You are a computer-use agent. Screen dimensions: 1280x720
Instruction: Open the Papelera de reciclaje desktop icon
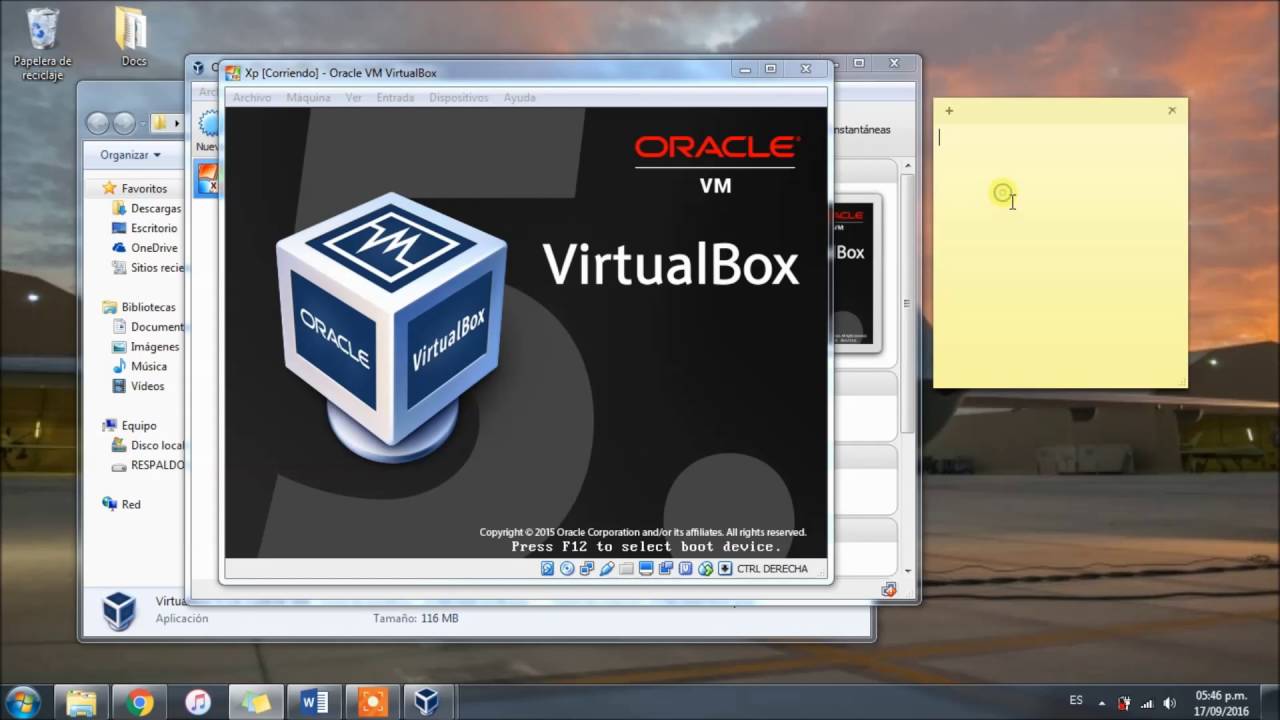click(x=42, y=44)
